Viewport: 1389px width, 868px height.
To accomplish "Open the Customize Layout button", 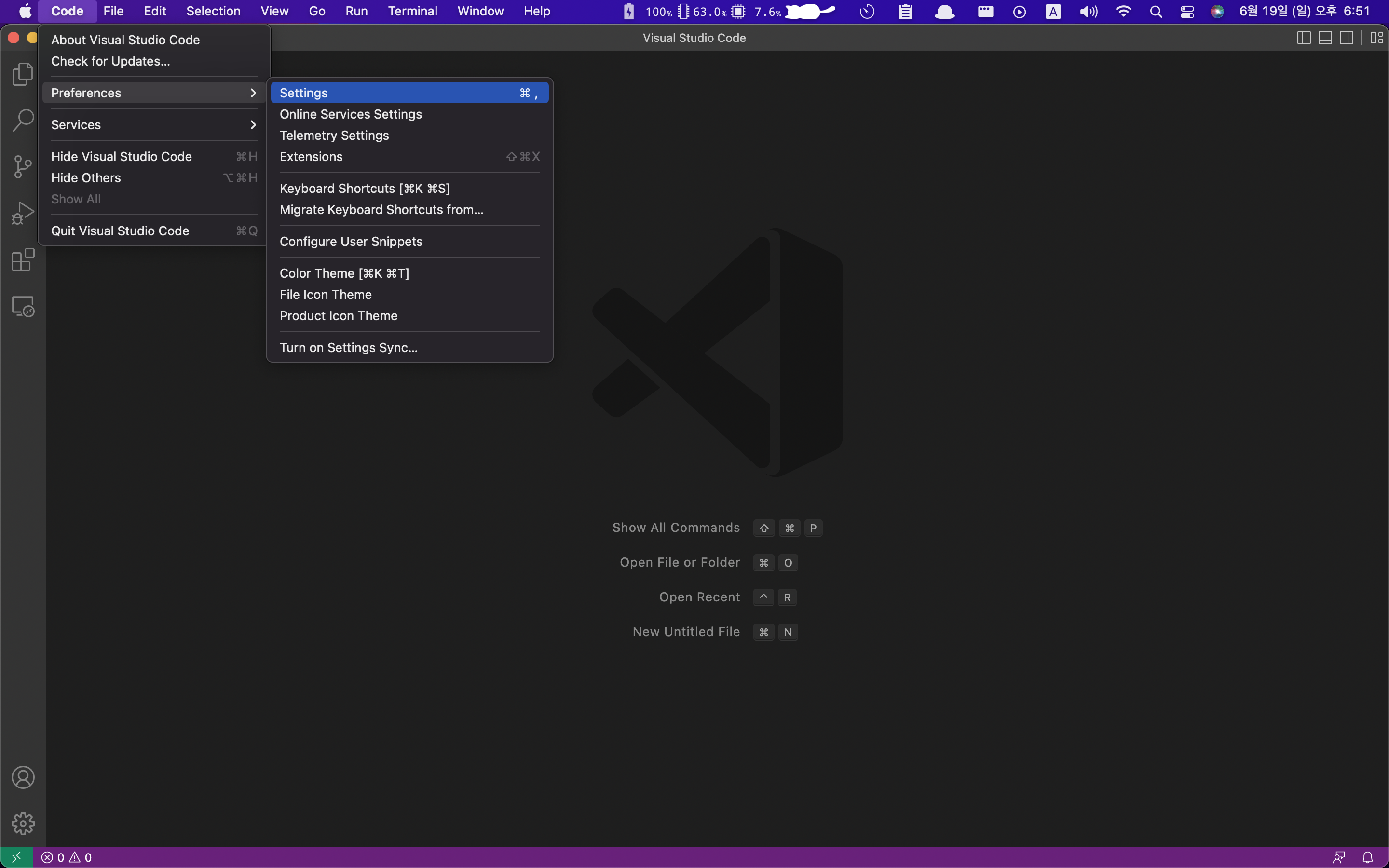I will coord(1376,38).
